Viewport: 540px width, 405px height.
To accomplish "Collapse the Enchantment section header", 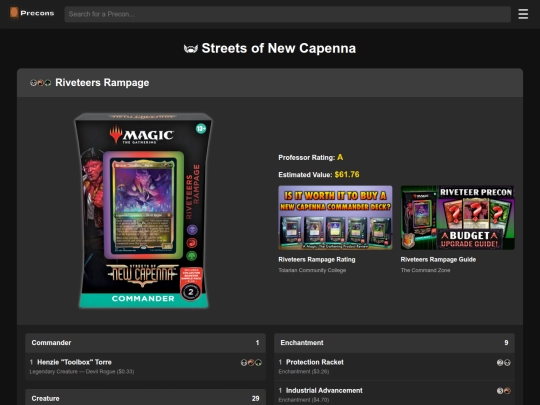I will [x=394, y=343].
